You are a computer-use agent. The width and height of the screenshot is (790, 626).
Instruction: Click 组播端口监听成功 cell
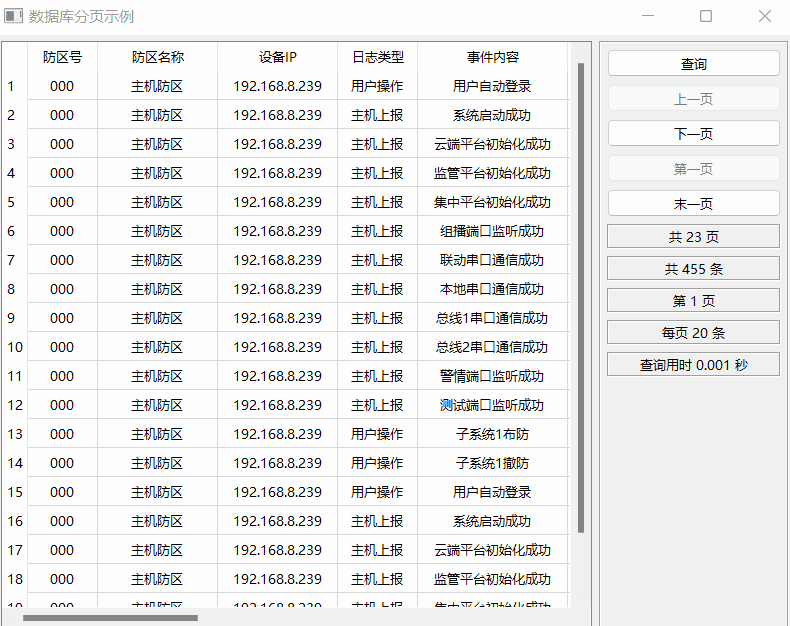coord(492,231)
